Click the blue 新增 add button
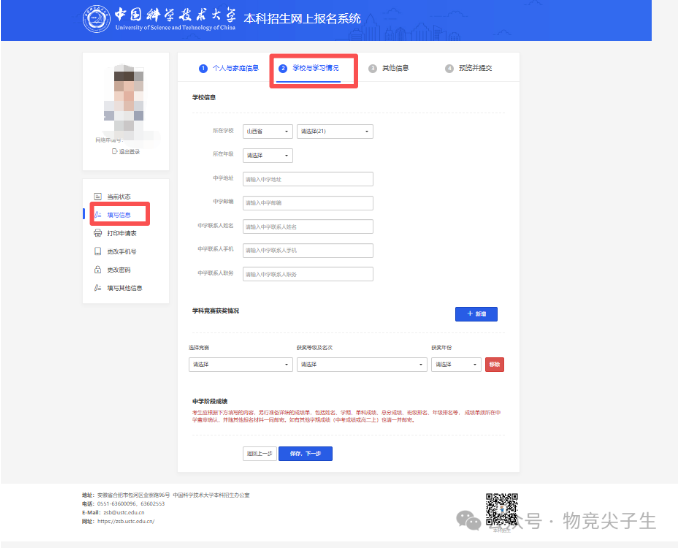This screenshot has height=549, width=678. tap(475, 314)
